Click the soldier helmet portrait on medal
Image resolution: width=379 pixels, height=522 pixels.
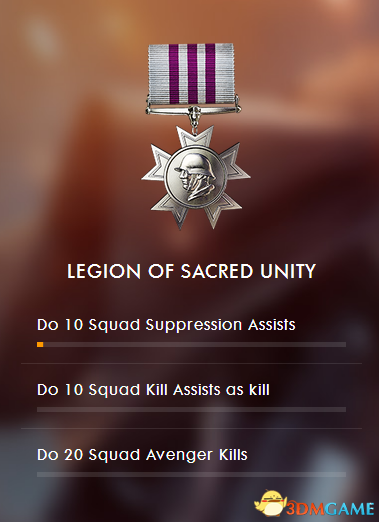pyautogui.click(x=195, y=177)
